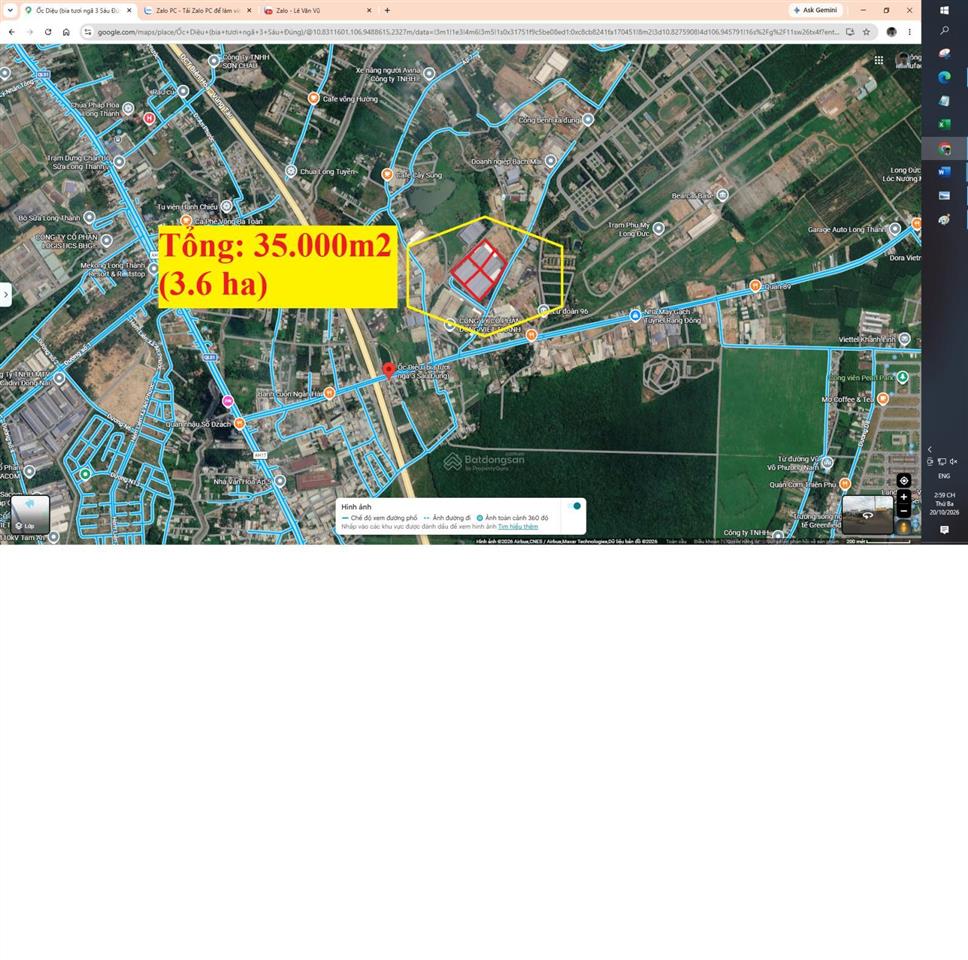
Task: Open Chrome three-dot menu
Action: click(910, 32)
